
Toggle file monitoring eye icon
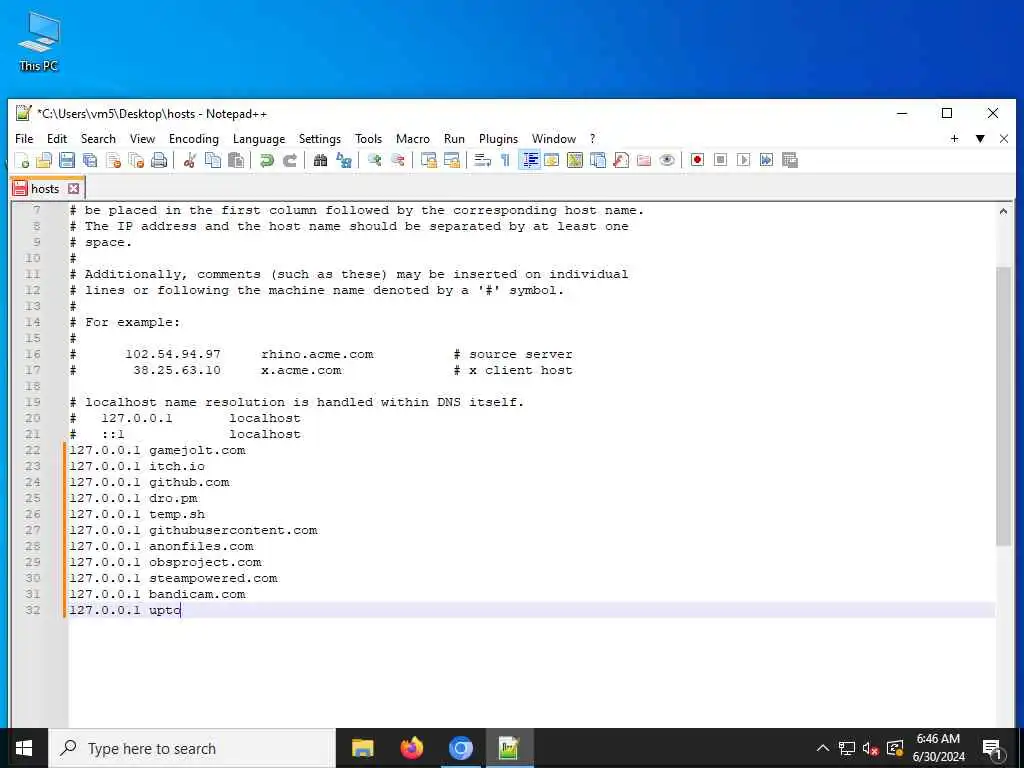pyautogui.click(x=667, y=160)
